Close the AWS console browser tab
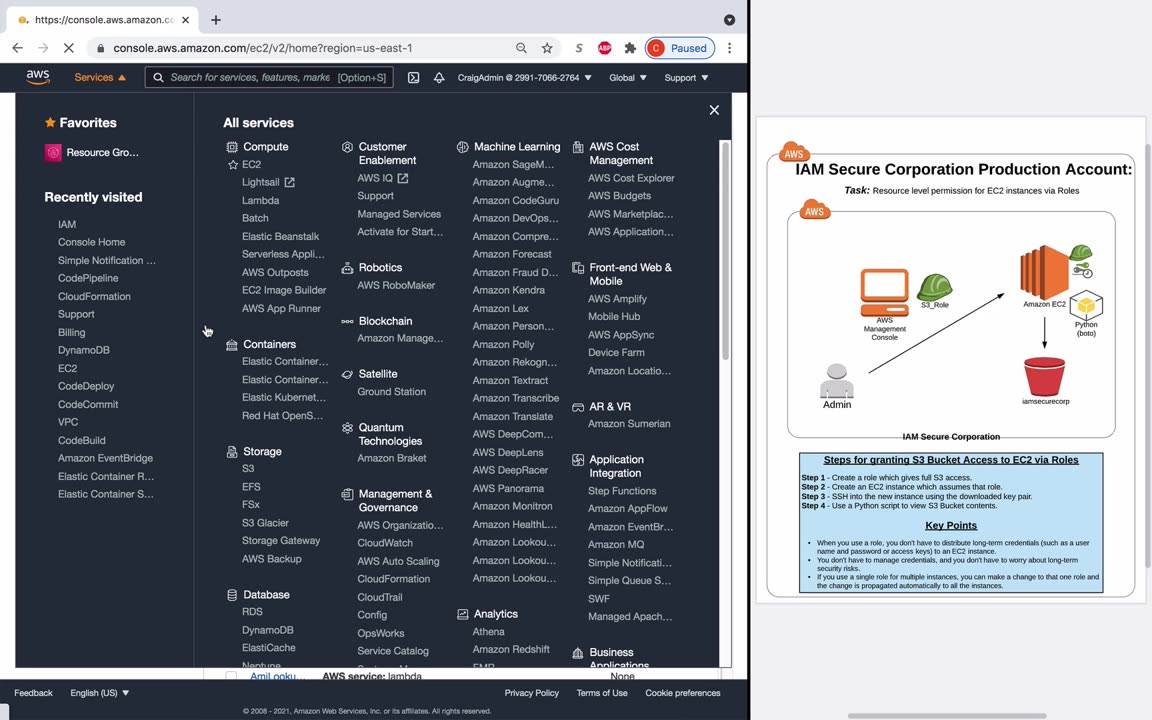This screenshot has height=720, width=1152. pyautogui.click(x=186, y=20)
